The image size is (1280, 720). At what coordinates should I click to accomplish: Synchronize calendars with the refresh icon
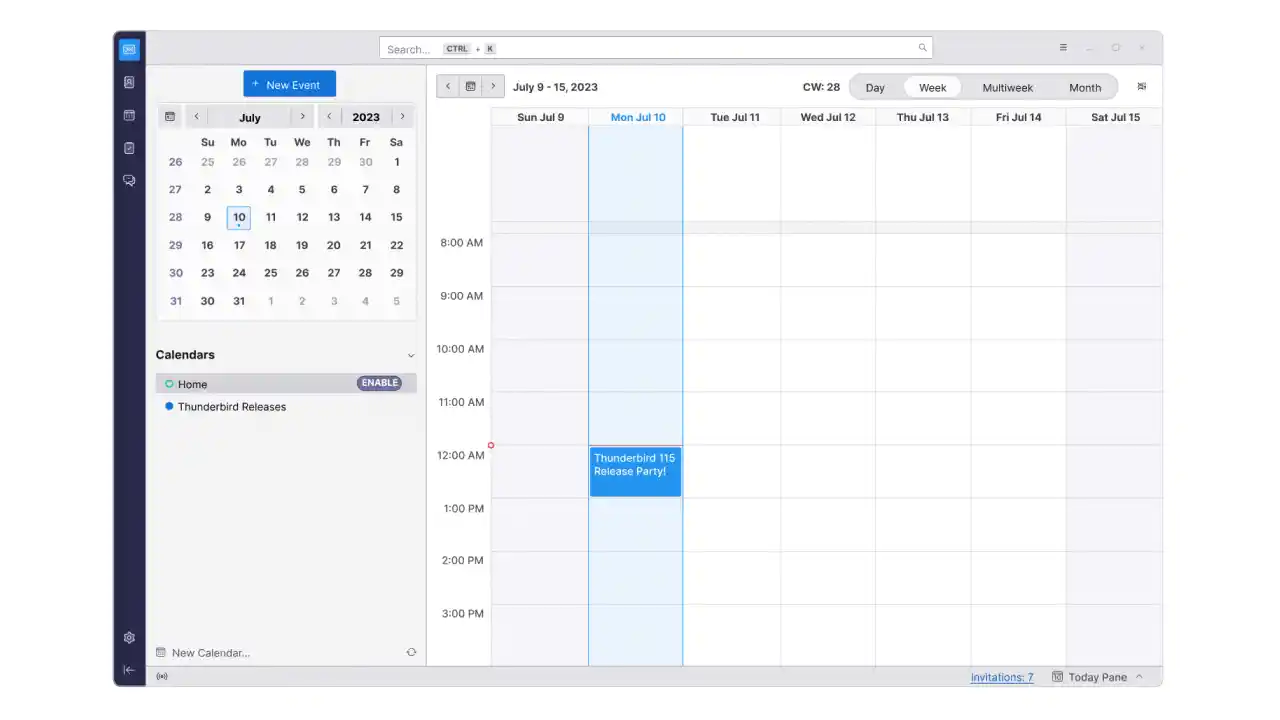[411, 652]
